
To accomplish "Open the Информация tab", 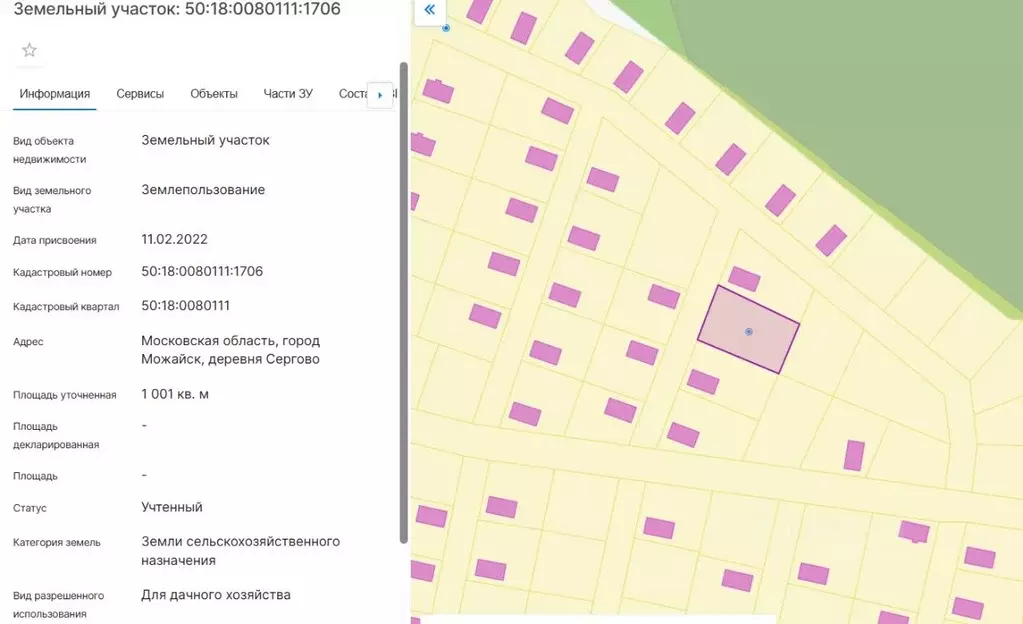I will click(55, 94).
